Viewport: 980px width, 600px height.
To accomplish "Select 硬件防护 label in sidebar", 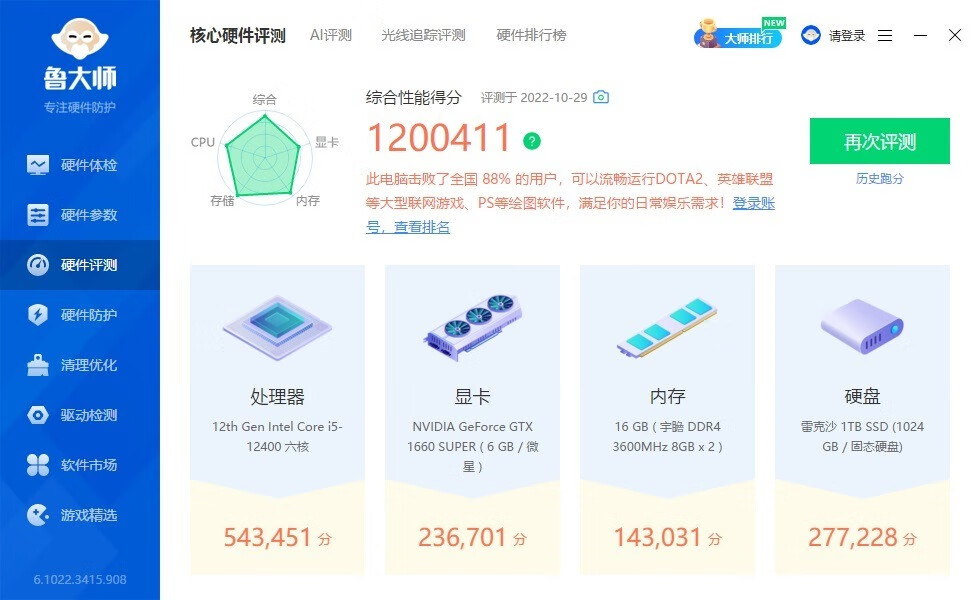I will tap(89, 315).
